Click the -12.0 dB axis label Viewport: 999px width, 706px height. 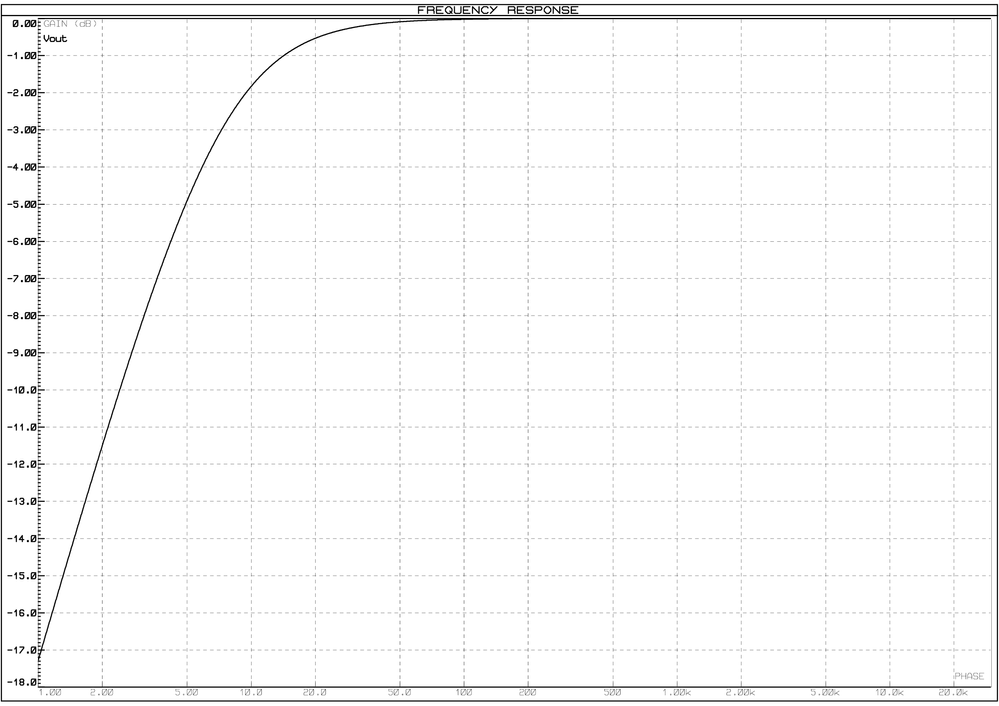point(22,464)
